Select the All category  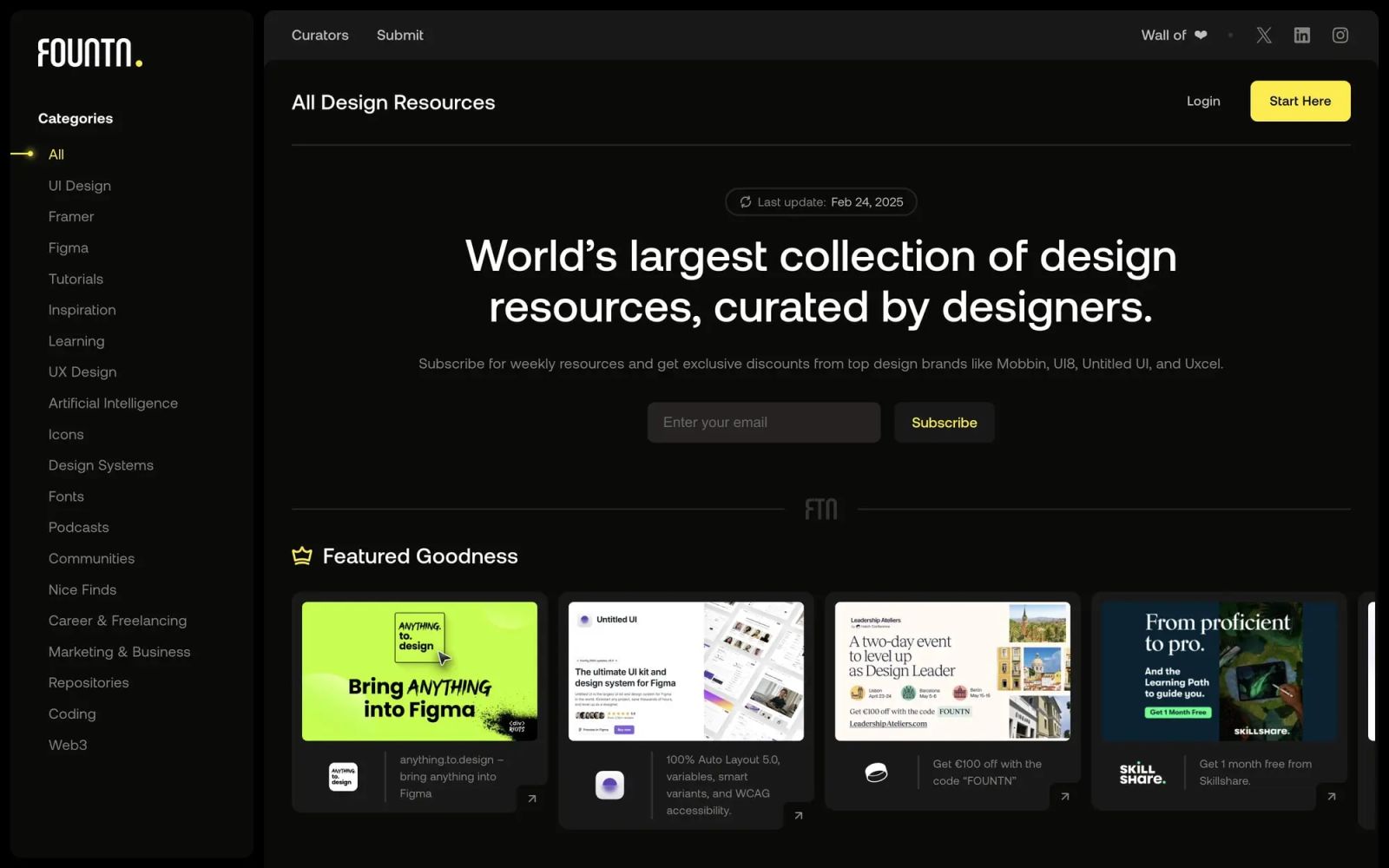56,155
